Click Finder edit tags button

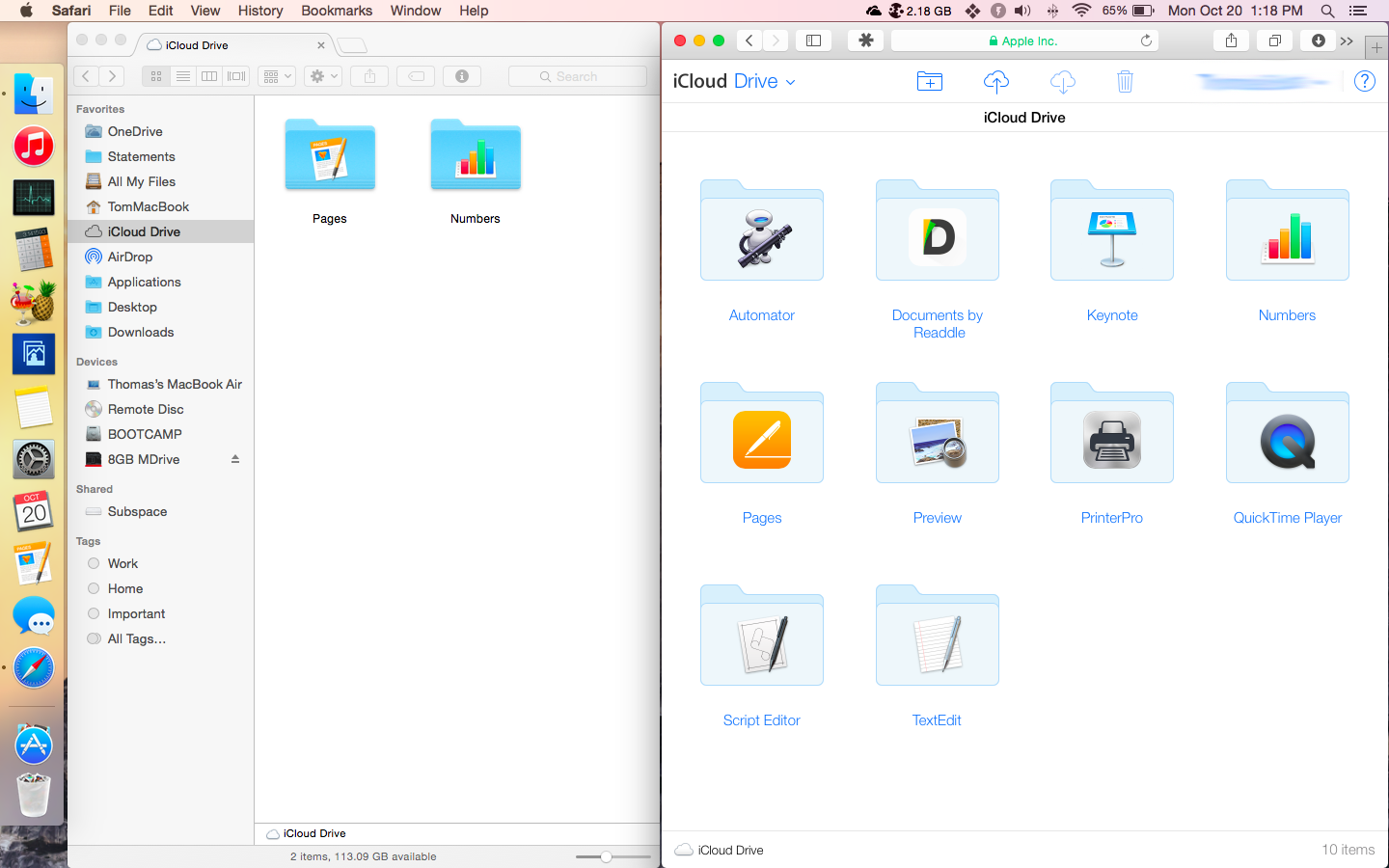[x=416, y=76]
